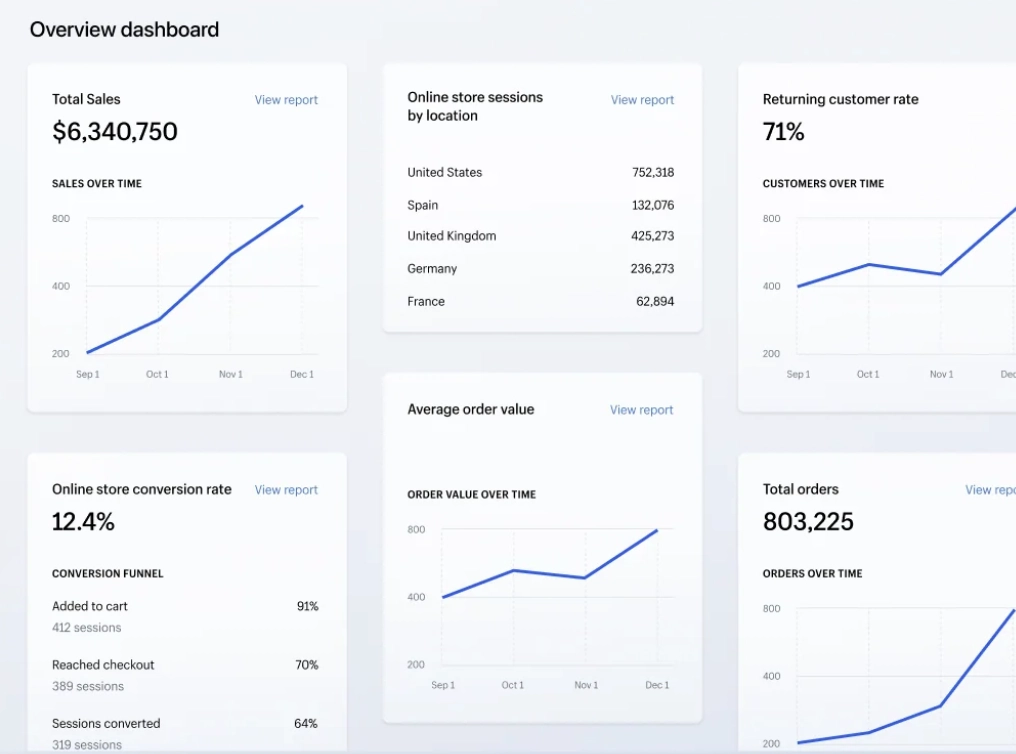Click the Overview dashboard page heading

coord(124,29)
